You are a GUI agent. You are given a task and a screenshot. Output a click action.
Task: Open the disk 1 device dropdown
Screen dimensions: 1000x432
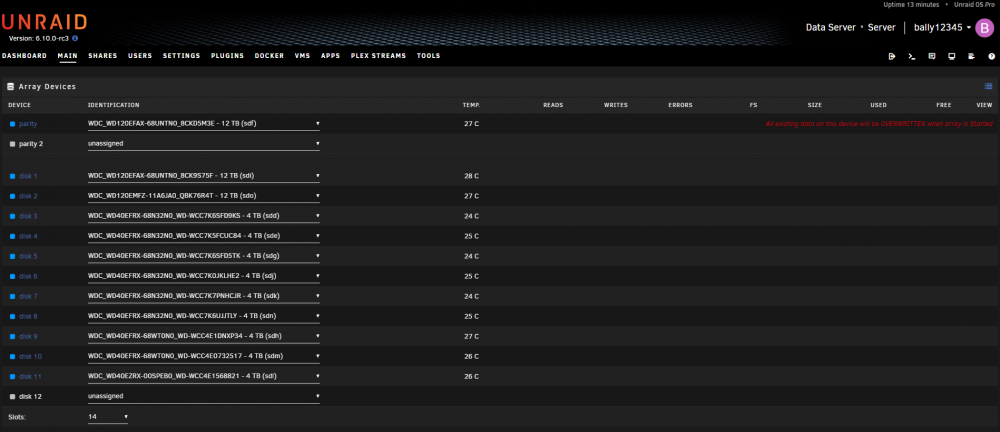pyautogui.click(x=203, y=175)
